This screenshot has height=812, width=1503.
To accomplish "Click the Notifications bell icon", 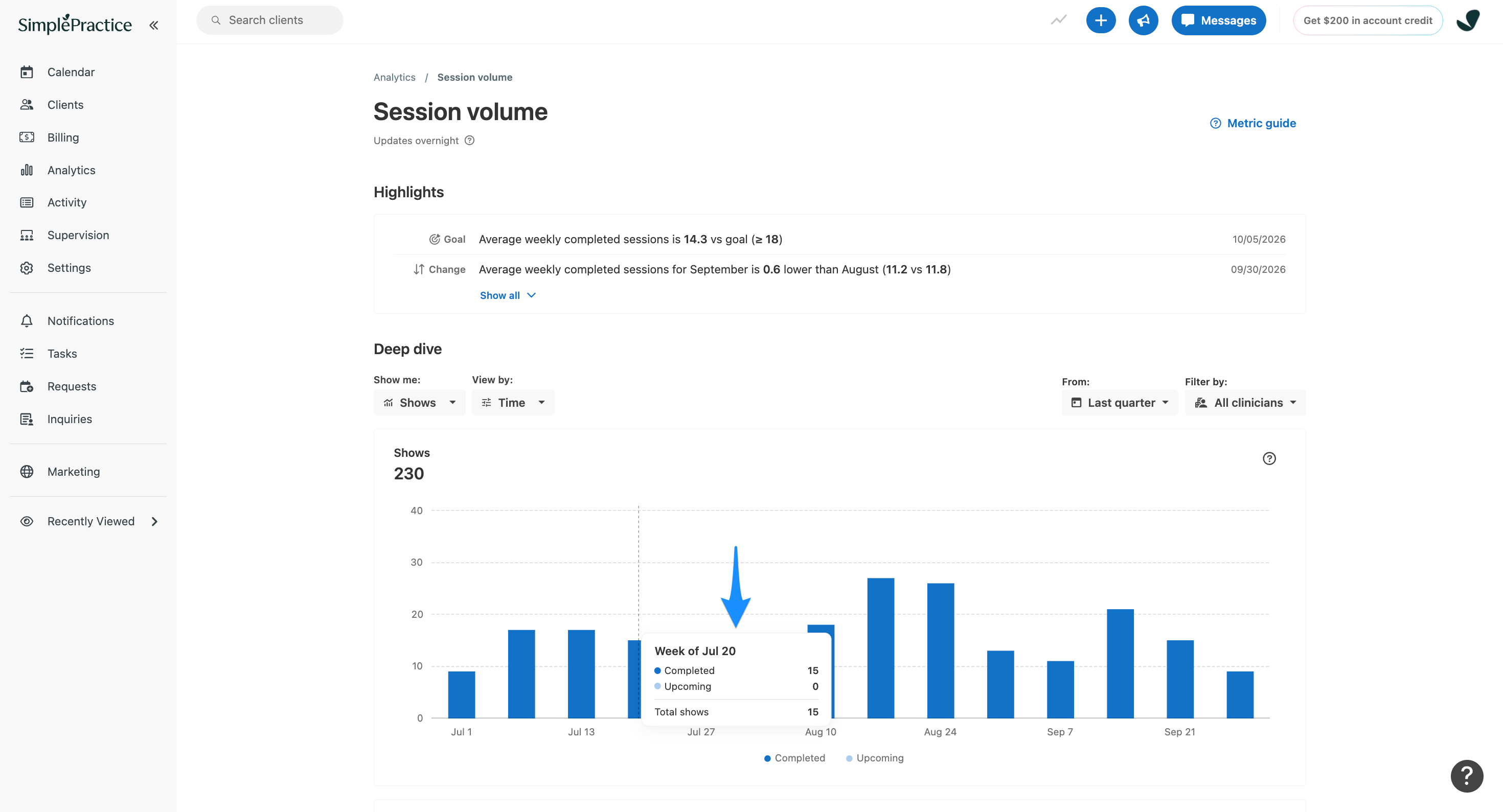I will pyautogui.click(x=27, y=321).
